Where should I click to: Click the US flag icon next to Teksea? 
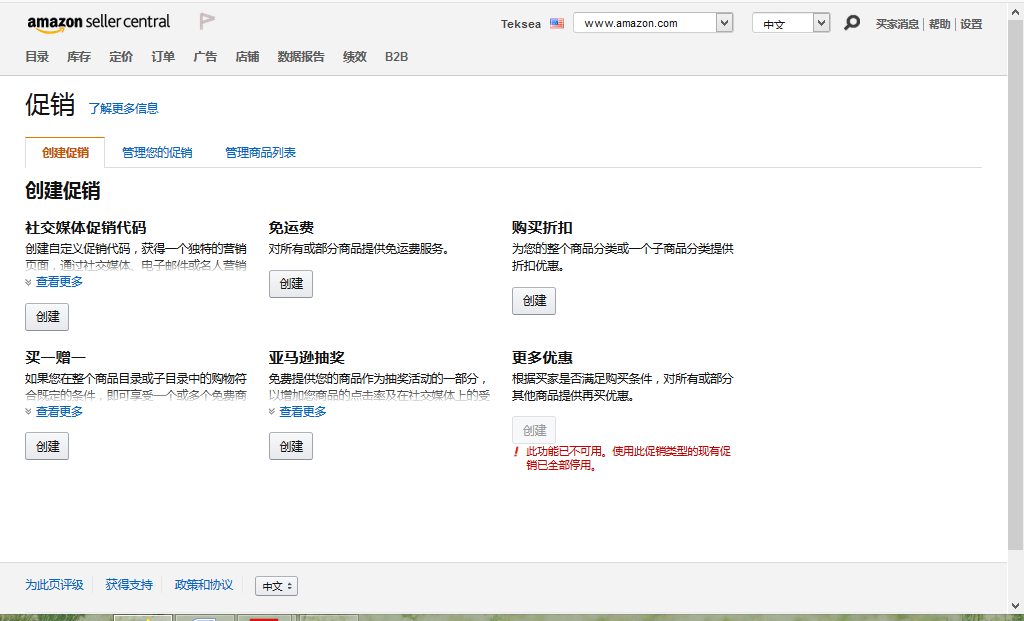coord(556,24)
